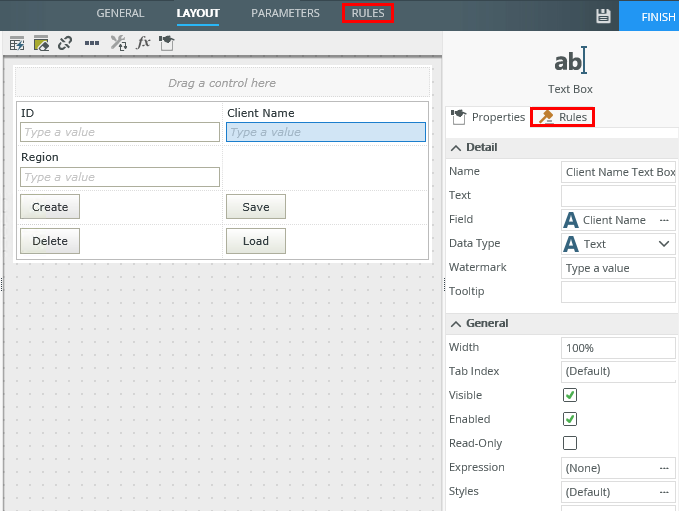Click the Create button on canvas

(50, 207)
